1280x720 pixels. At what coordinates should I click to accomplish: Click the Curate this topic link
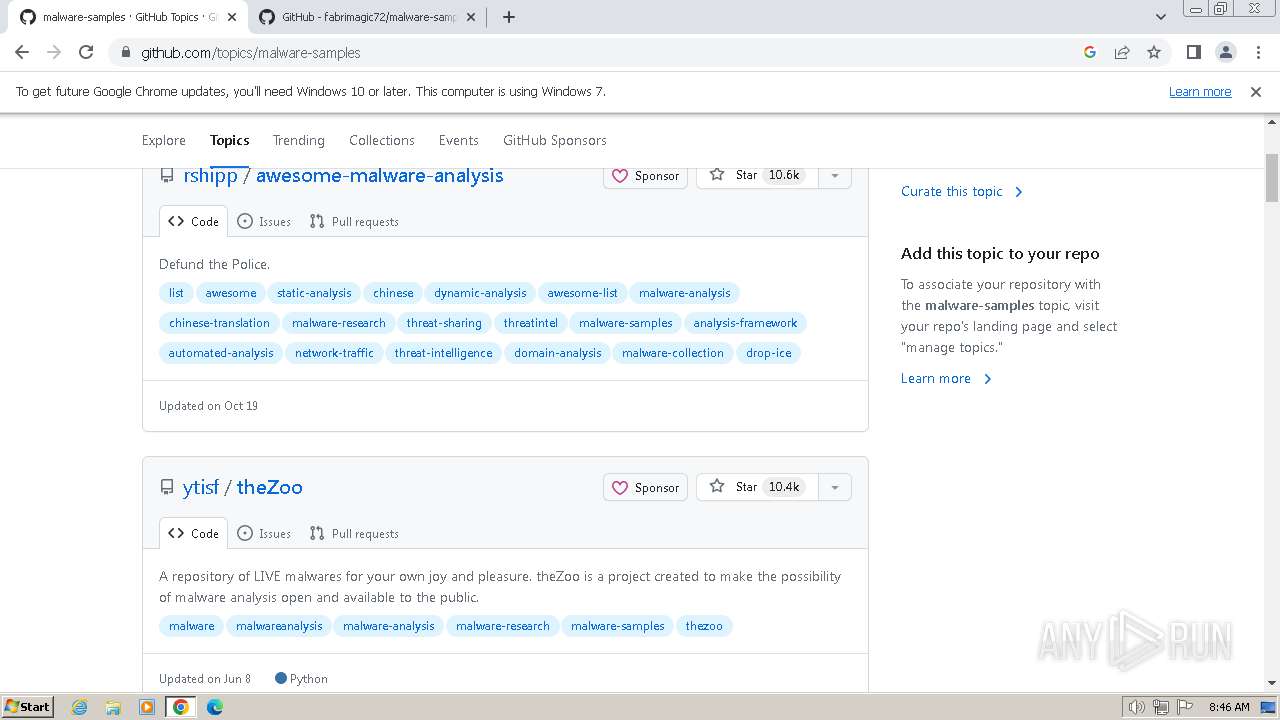click(962, 191)
